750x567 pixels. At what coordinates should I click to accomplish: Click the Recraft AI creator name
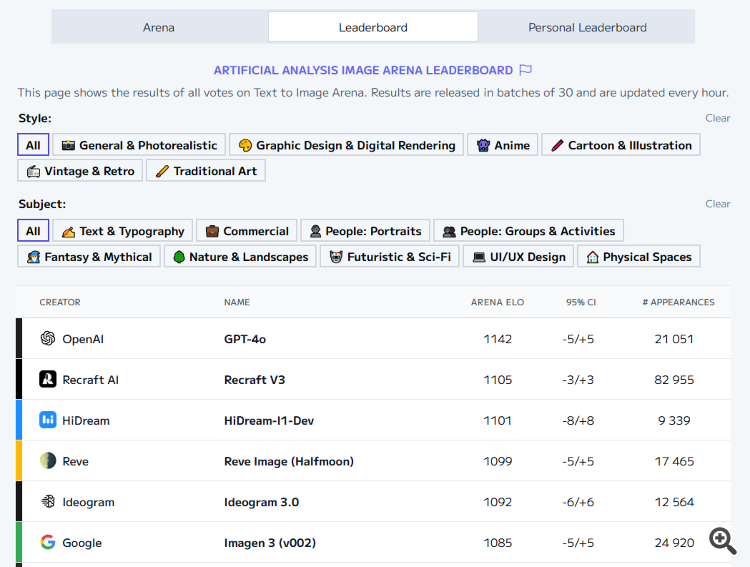[90, 380]
